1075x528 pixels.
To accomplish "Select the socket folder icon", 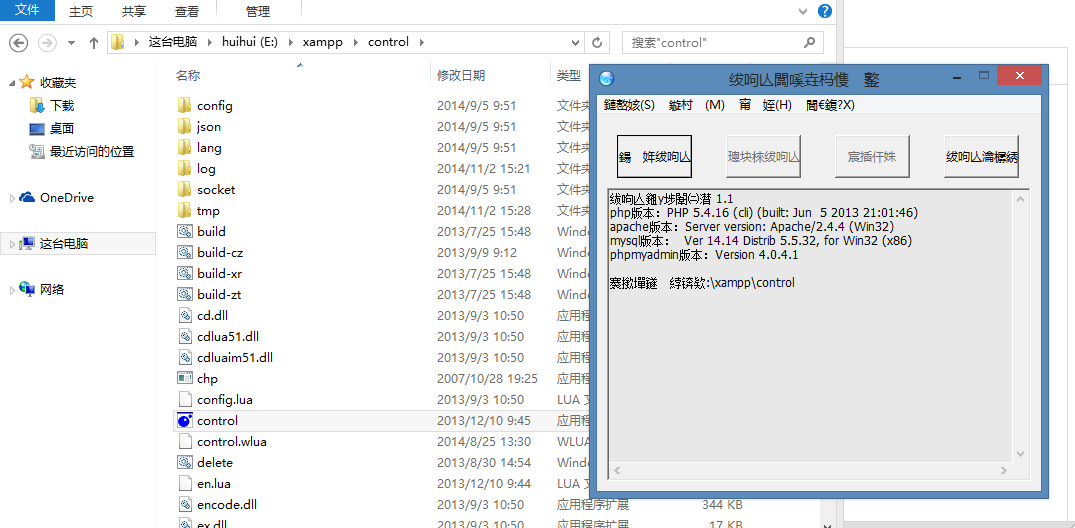I will tap(184, 189).
